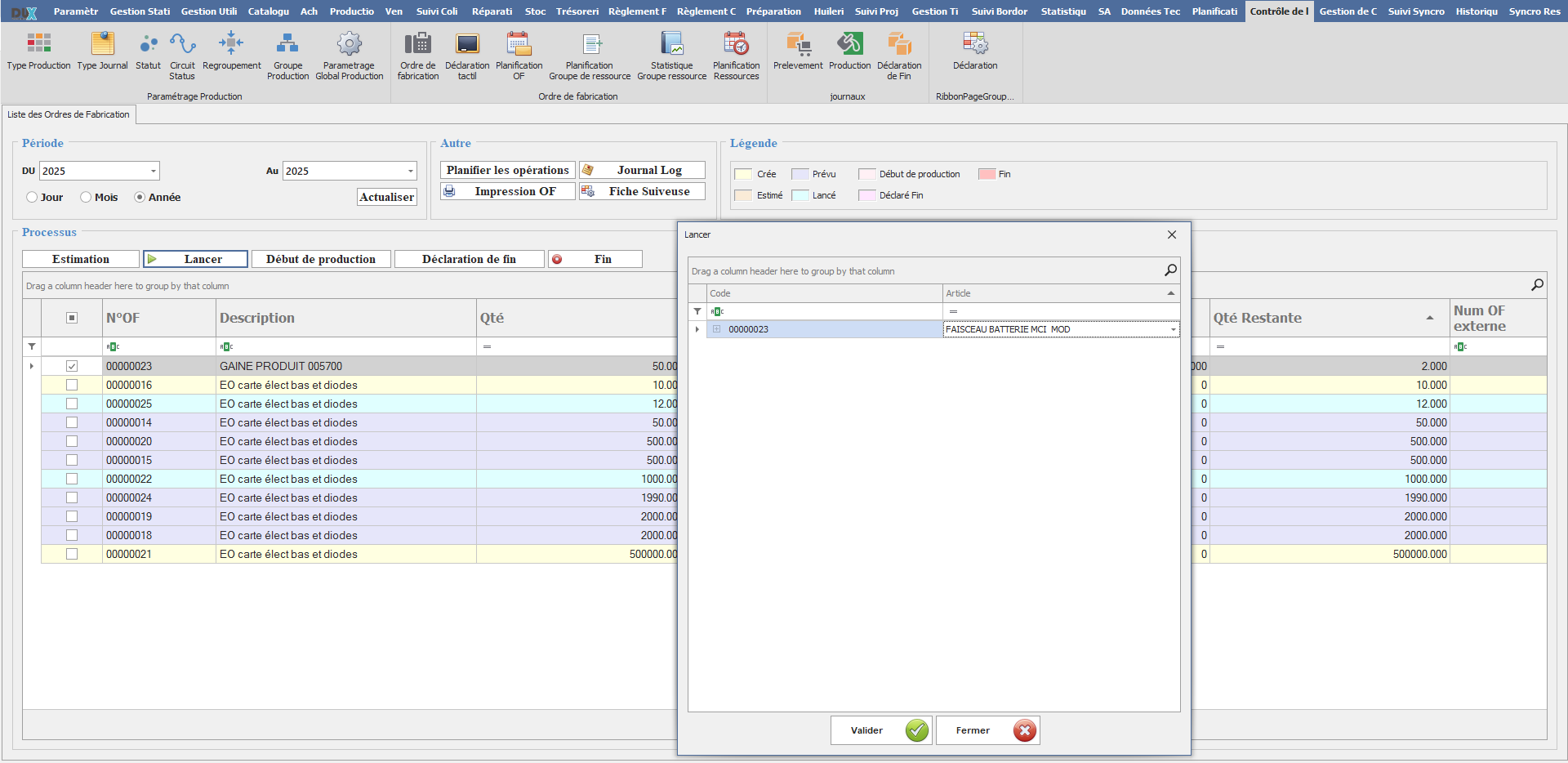Open the Trésoreri menu tab
Viewport: 1568px width, 763px height.
click(x=577, y=11)
